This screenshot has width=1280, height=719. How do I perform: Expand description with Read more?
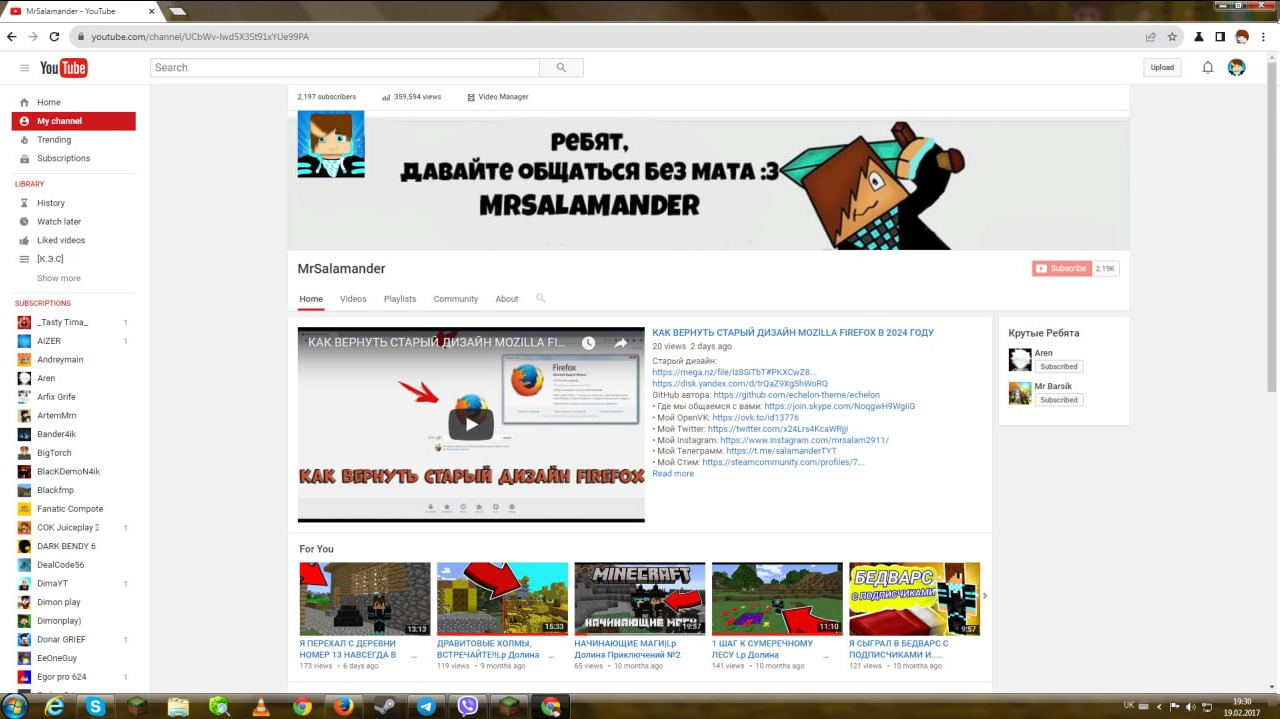[x=673, y=473]
